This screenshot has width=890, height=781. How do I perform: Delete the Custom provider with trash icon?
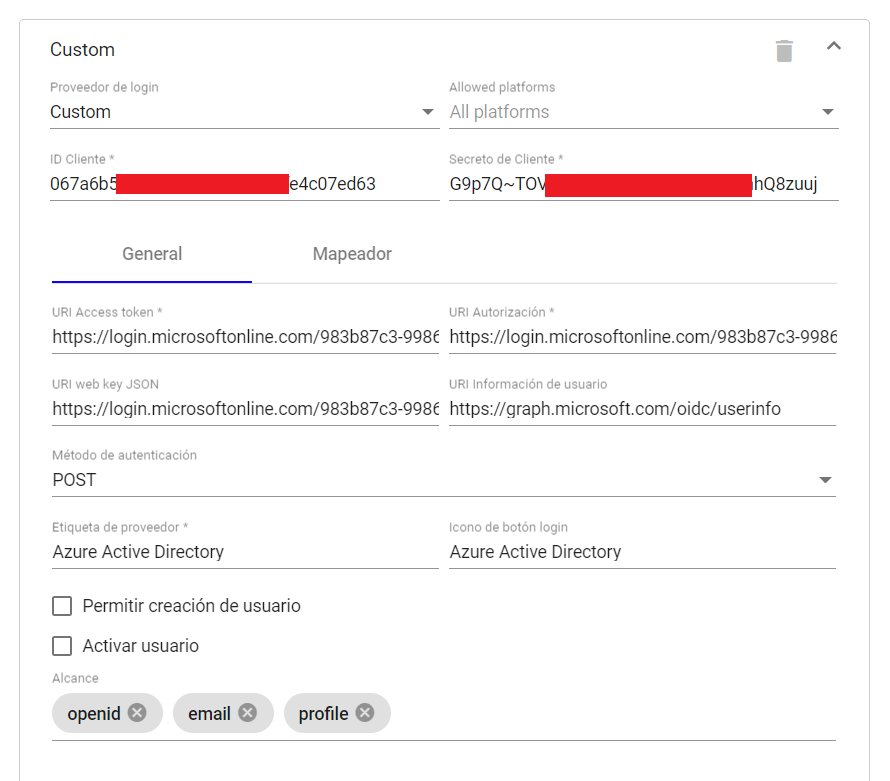(x=784, y=51)
